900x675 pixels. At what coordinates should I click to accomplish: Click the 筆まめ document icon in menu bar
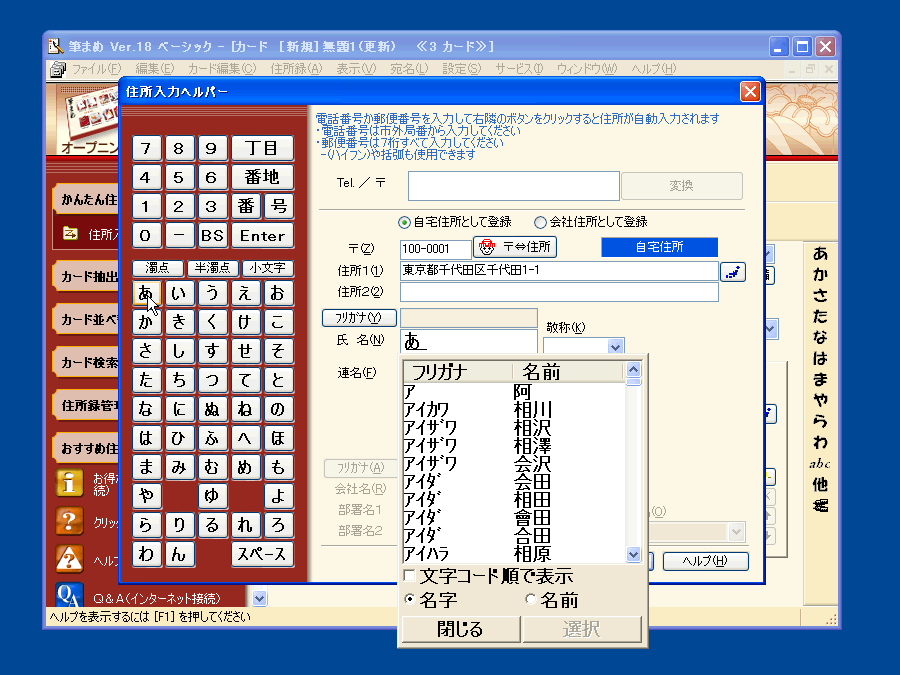click(x=58, y=69)
